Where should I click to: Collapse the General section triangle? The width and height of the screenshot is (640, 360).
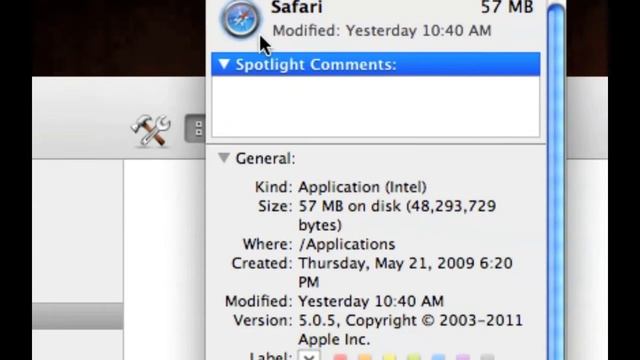[224, 158]
